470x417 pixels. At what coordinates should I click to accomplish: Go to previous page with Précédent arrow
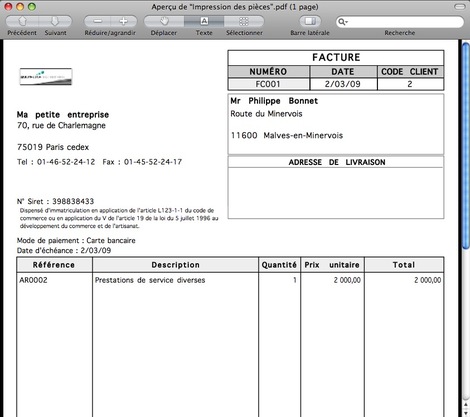click(22, 21)
